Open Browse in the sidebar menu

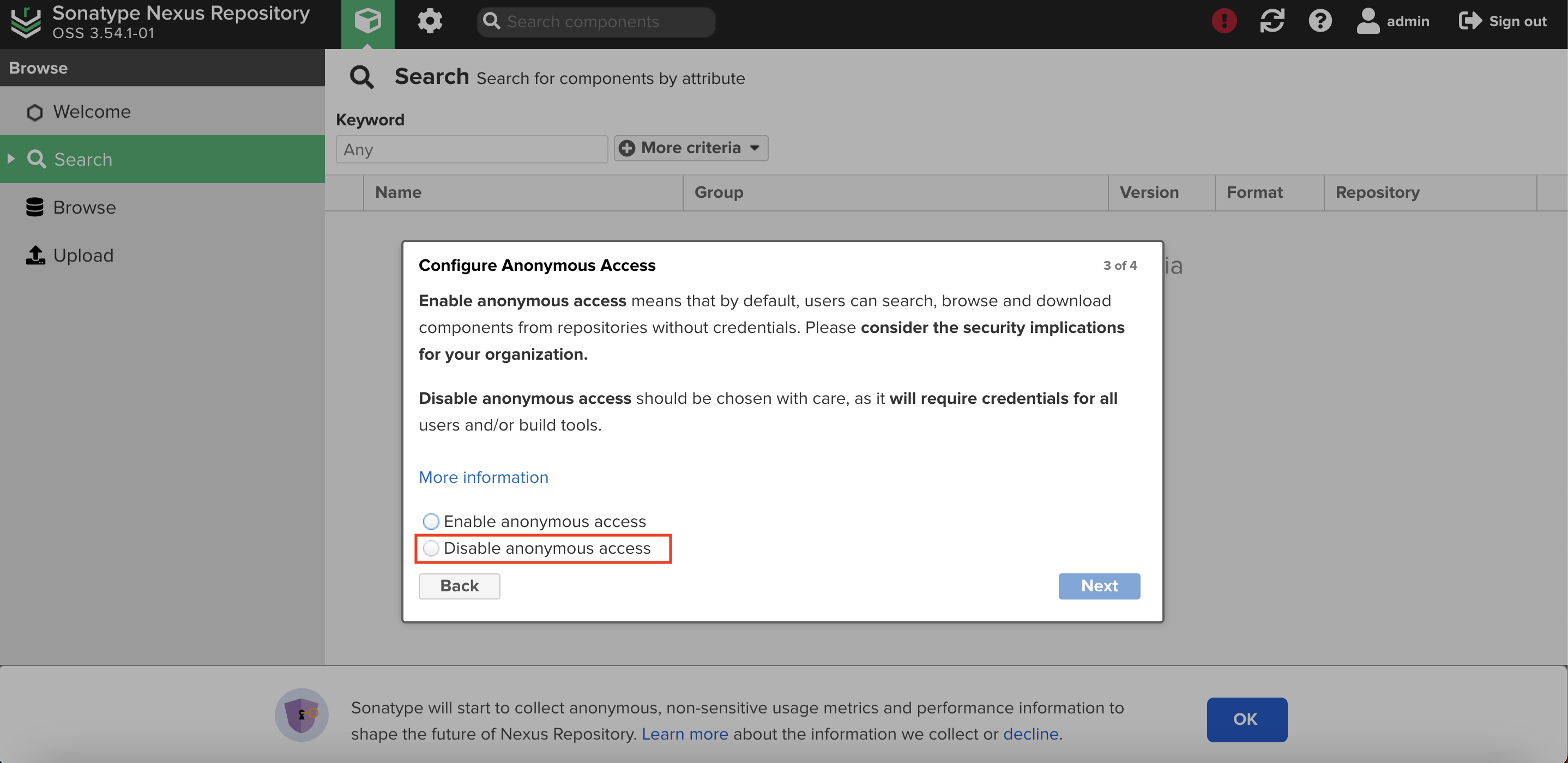[162, 208]
